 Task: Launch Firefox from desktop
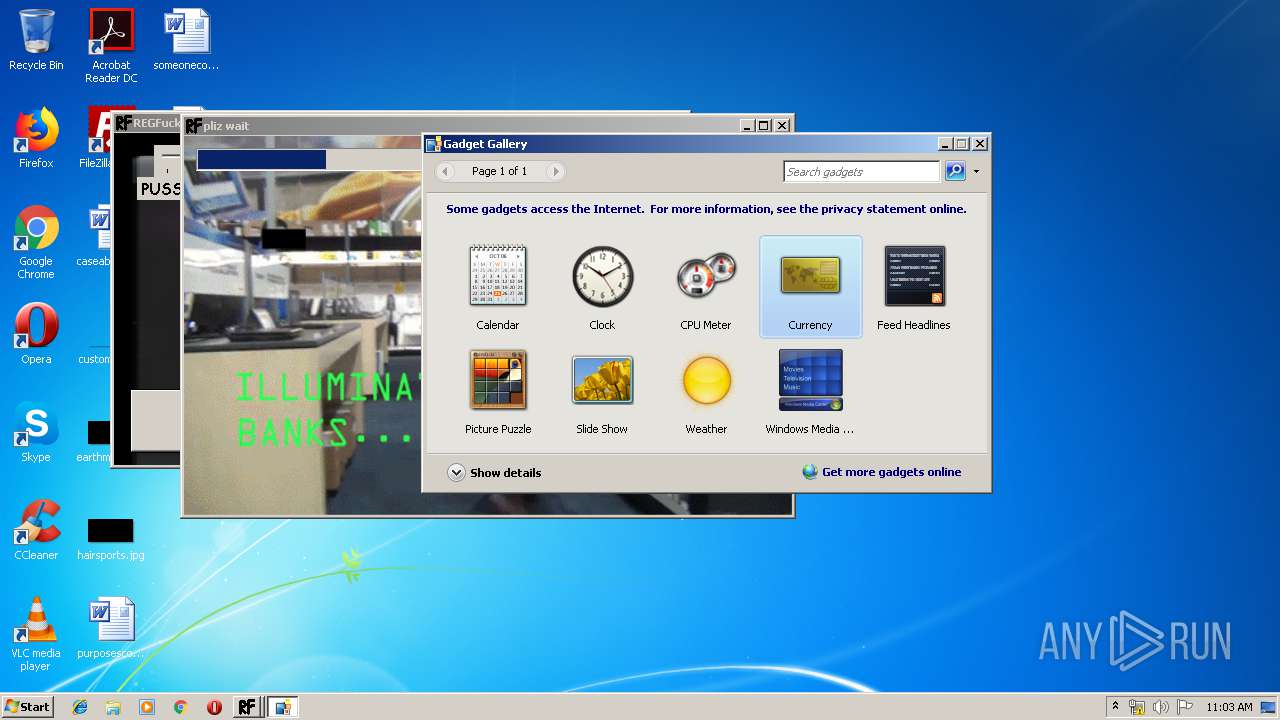coord(36,138)
